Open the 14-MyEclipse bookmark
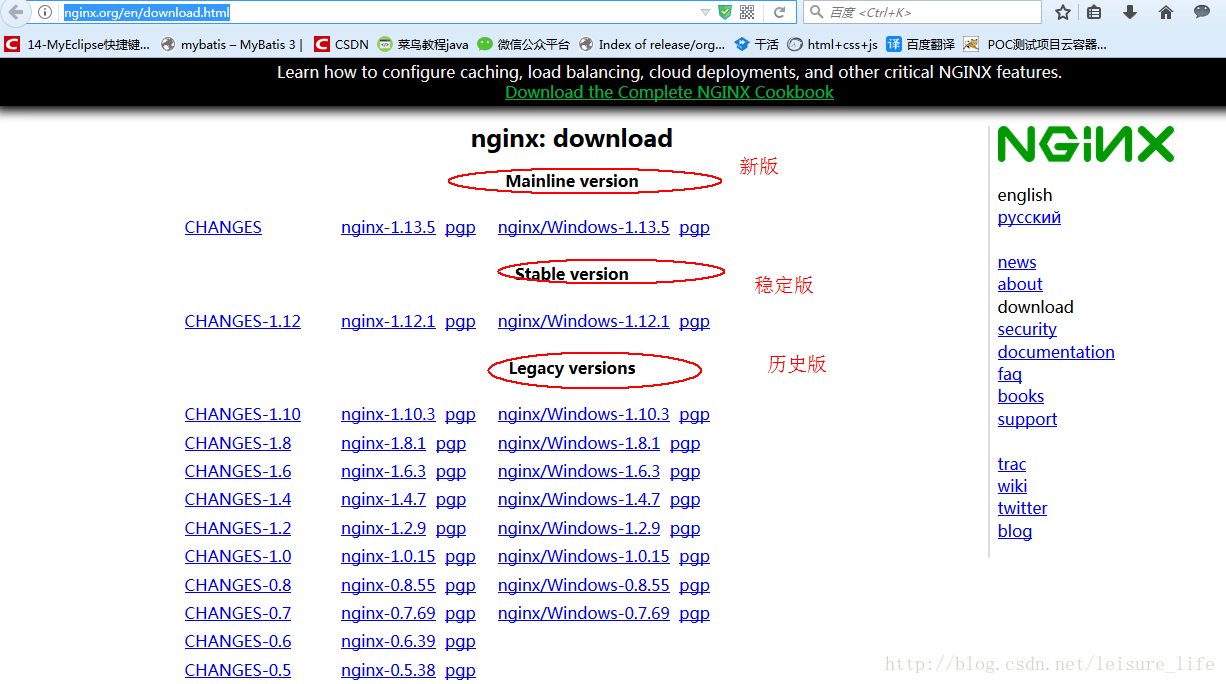Image resolution: width=1226 pixels, height=684 pixels. 77,44
